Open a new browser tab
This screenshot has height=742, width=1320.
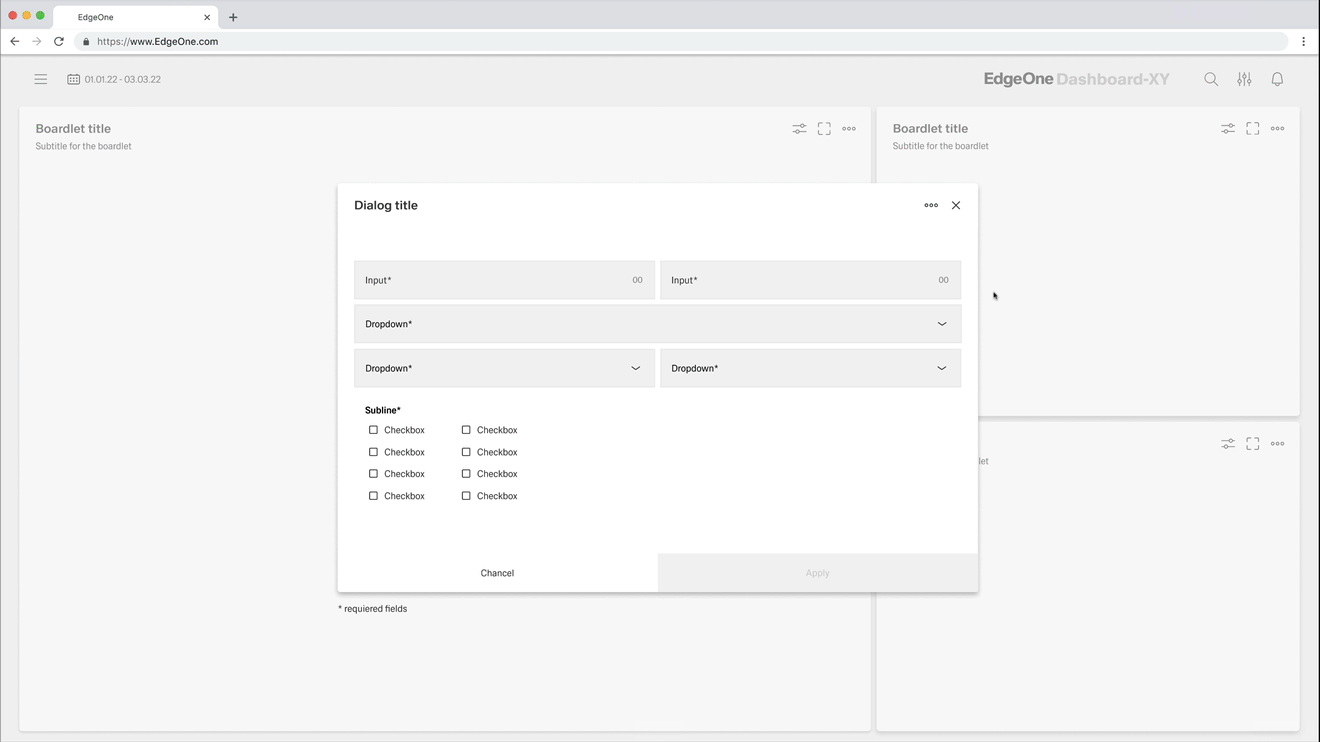click(x=233, y=17)
